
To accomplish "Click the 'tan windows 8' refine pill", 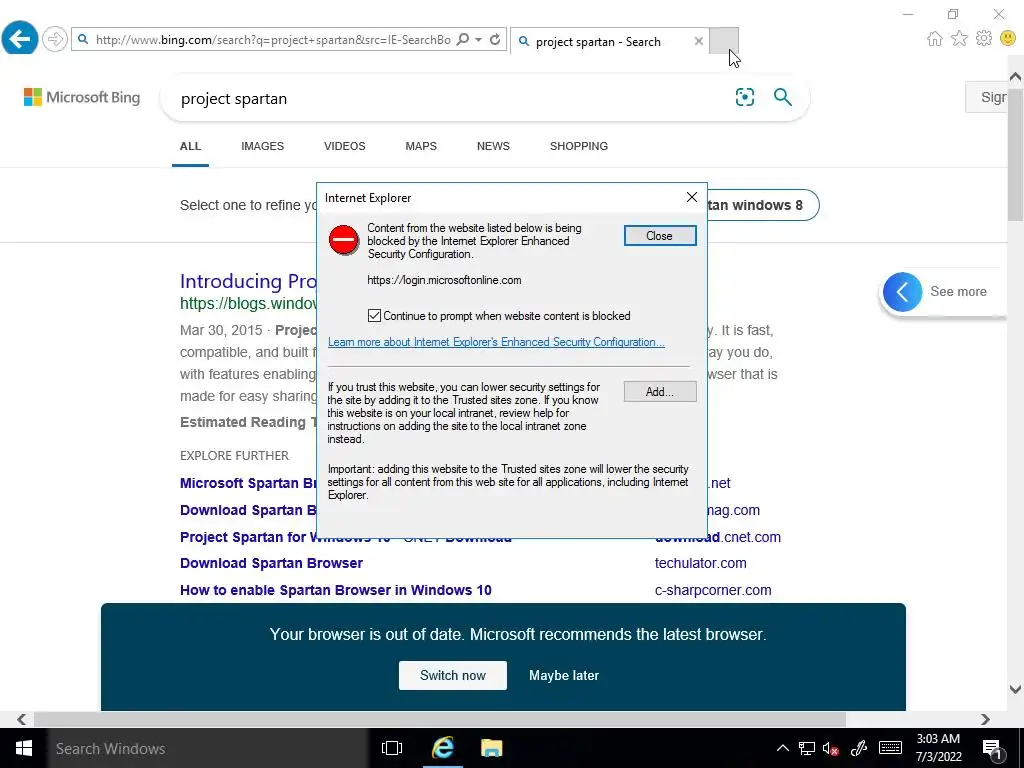I will click(763, 205).
